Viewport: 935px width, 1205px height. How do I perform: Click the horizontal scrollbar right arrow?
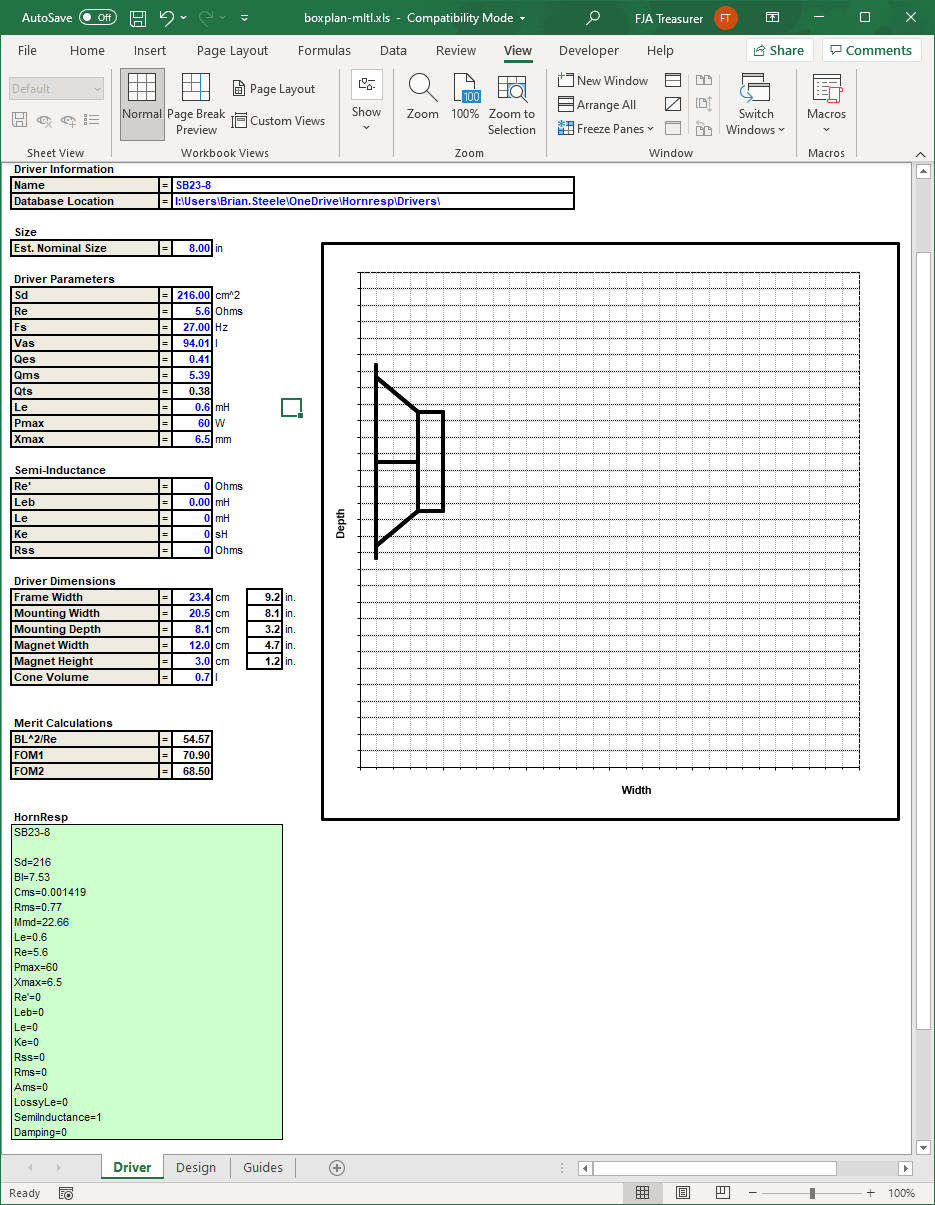906,1168
